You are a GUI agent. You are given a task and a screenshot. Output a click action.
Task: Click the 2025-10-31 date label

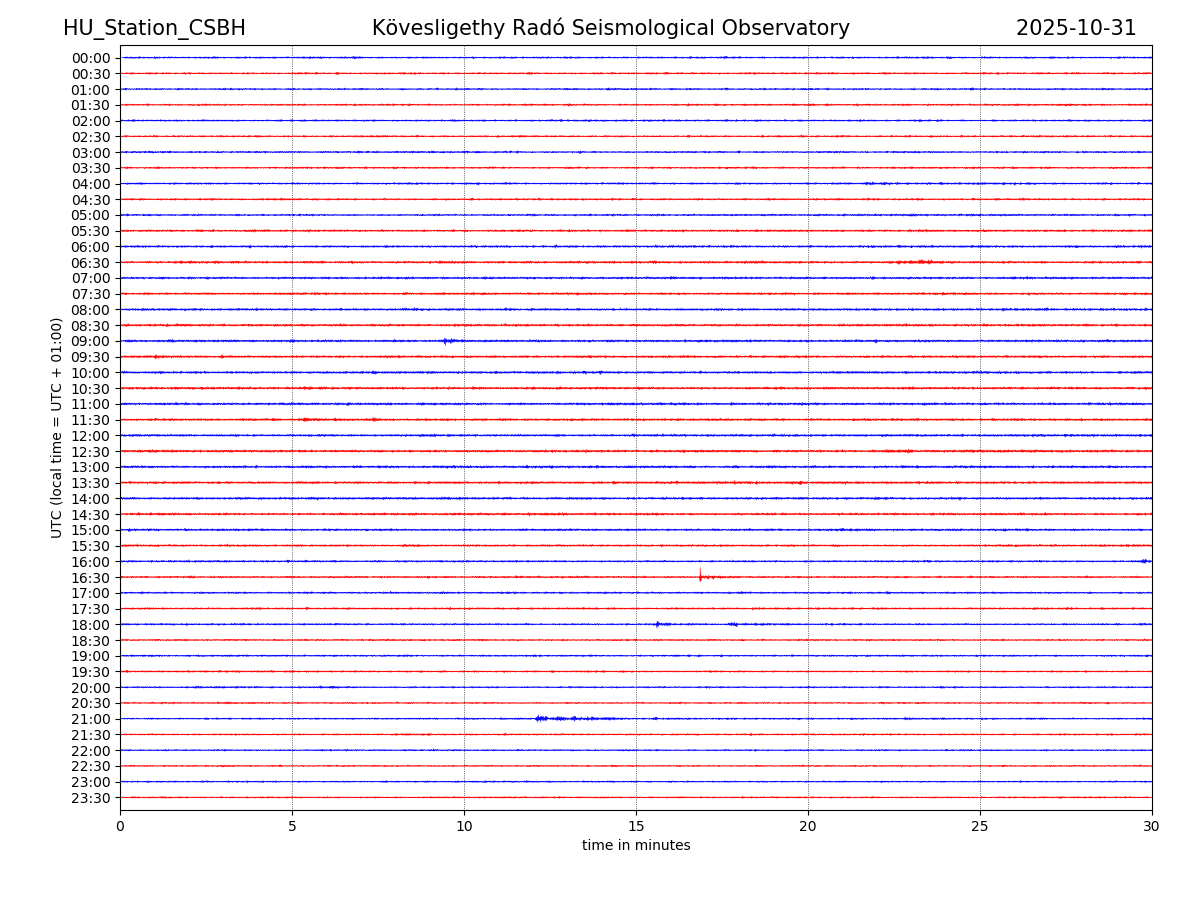1076,28
